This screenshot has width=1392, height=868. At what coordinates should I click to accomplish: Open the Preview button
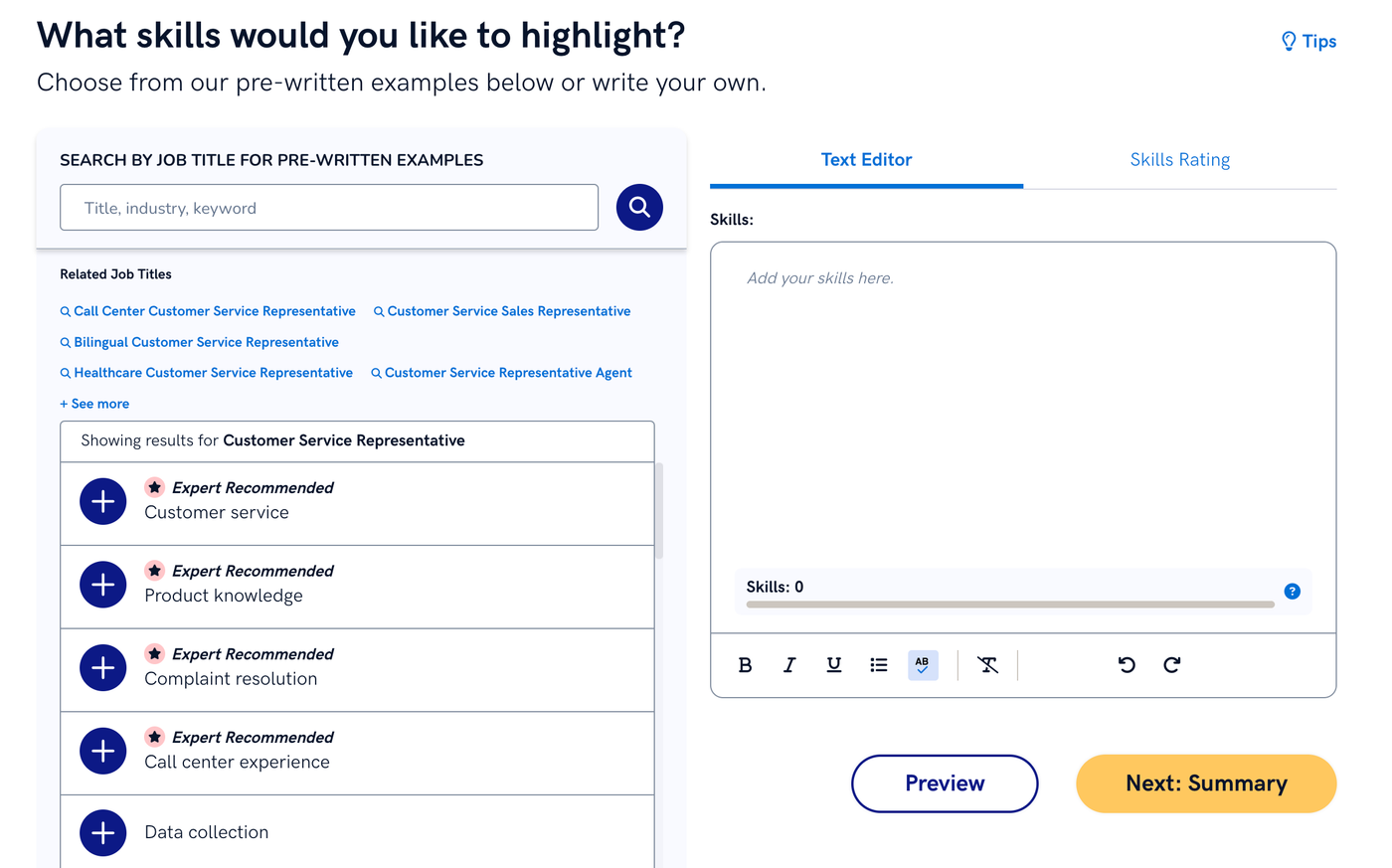[945, 783]
